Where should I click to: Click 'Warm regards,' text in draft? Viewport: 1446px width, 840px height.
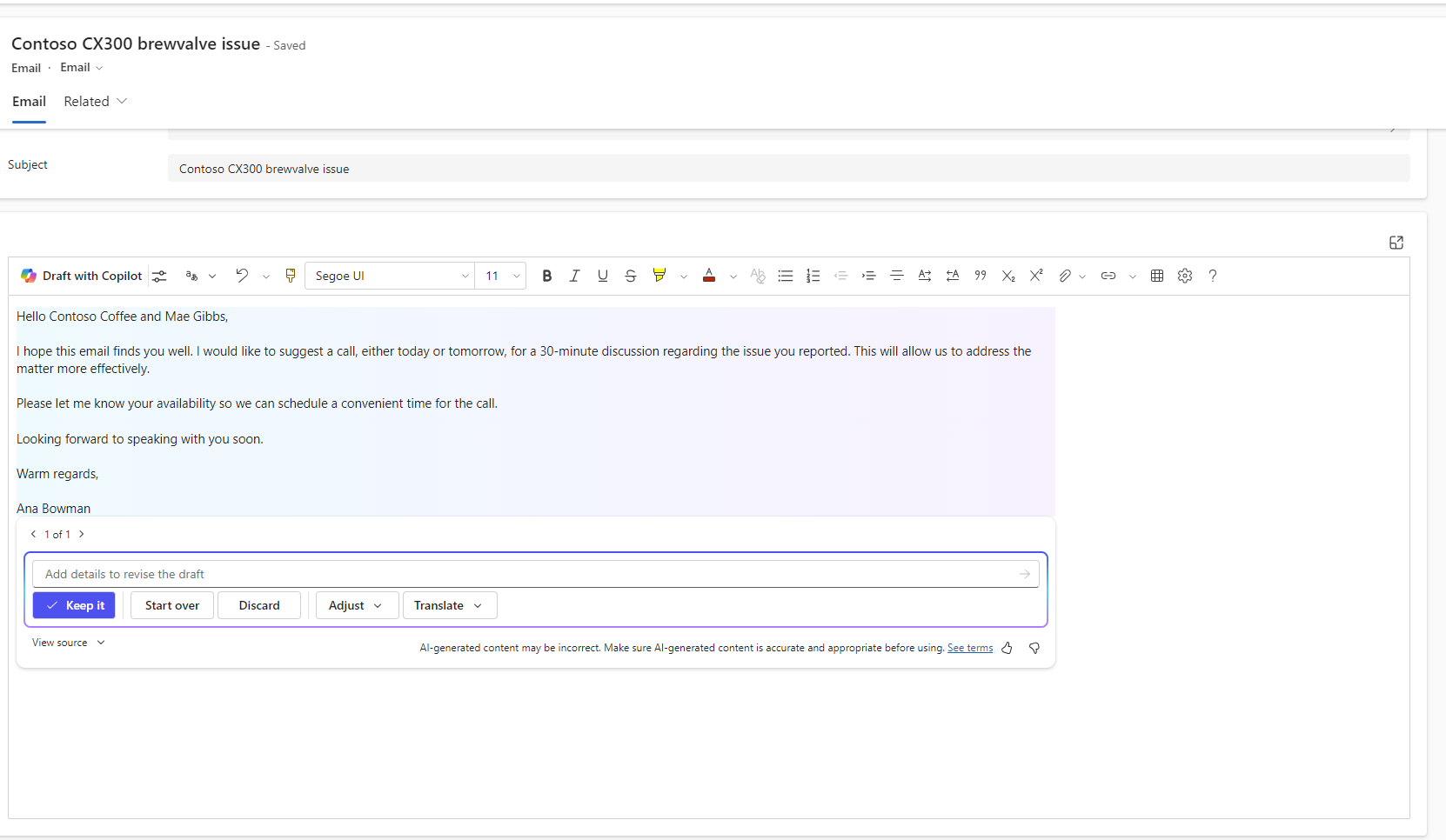(x=57, y=474)
